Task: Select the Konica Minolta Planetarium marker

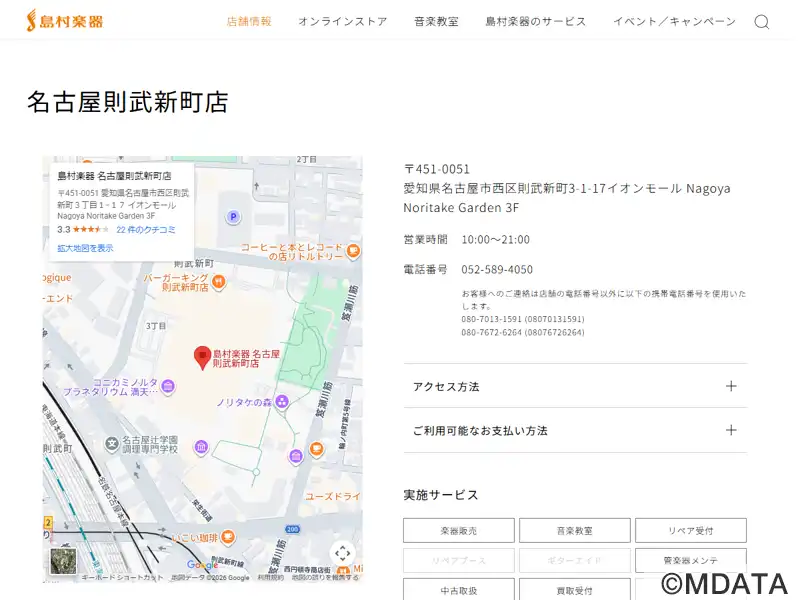Action: tap(168, 387)
